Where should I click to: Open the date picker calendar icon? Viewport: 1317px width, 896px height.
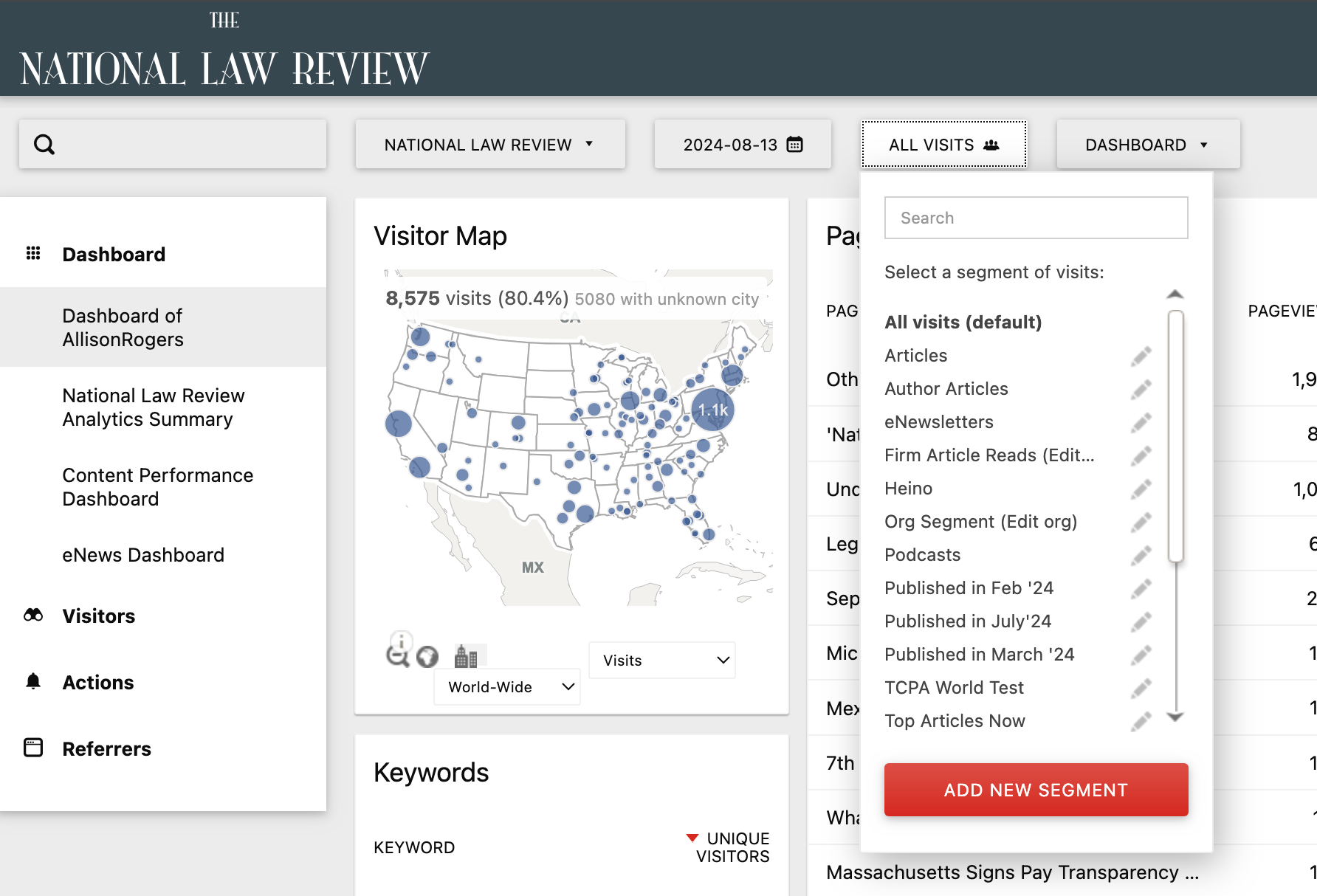(x=795, y=144)
